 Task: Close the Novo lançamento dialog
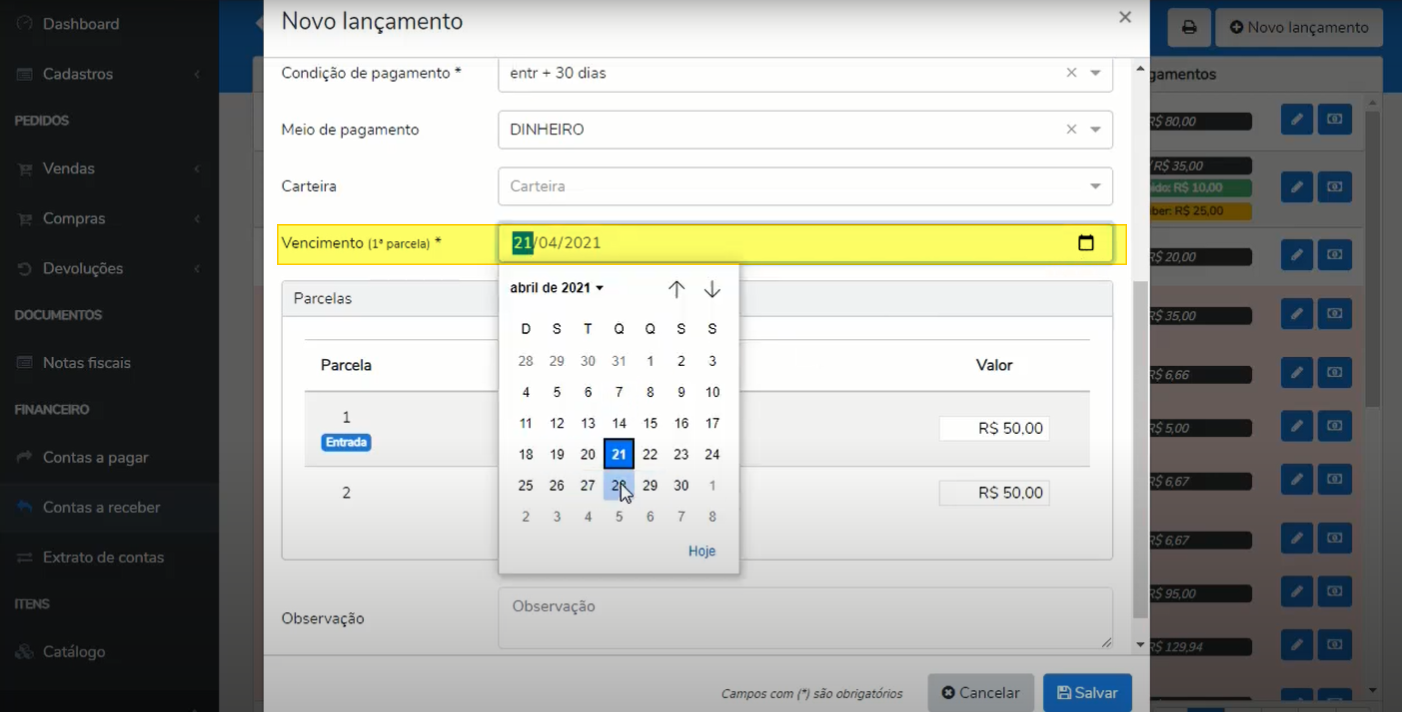(1125, 17)
